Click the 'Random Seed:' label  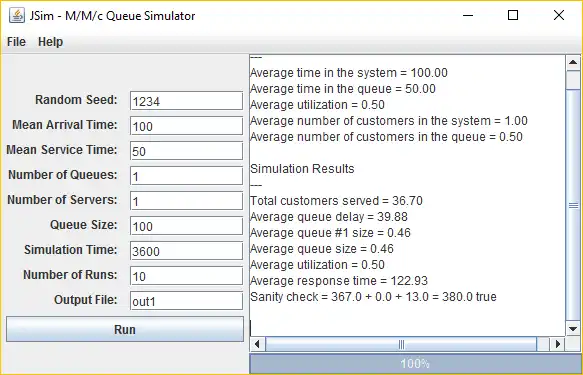click(76, 100)
